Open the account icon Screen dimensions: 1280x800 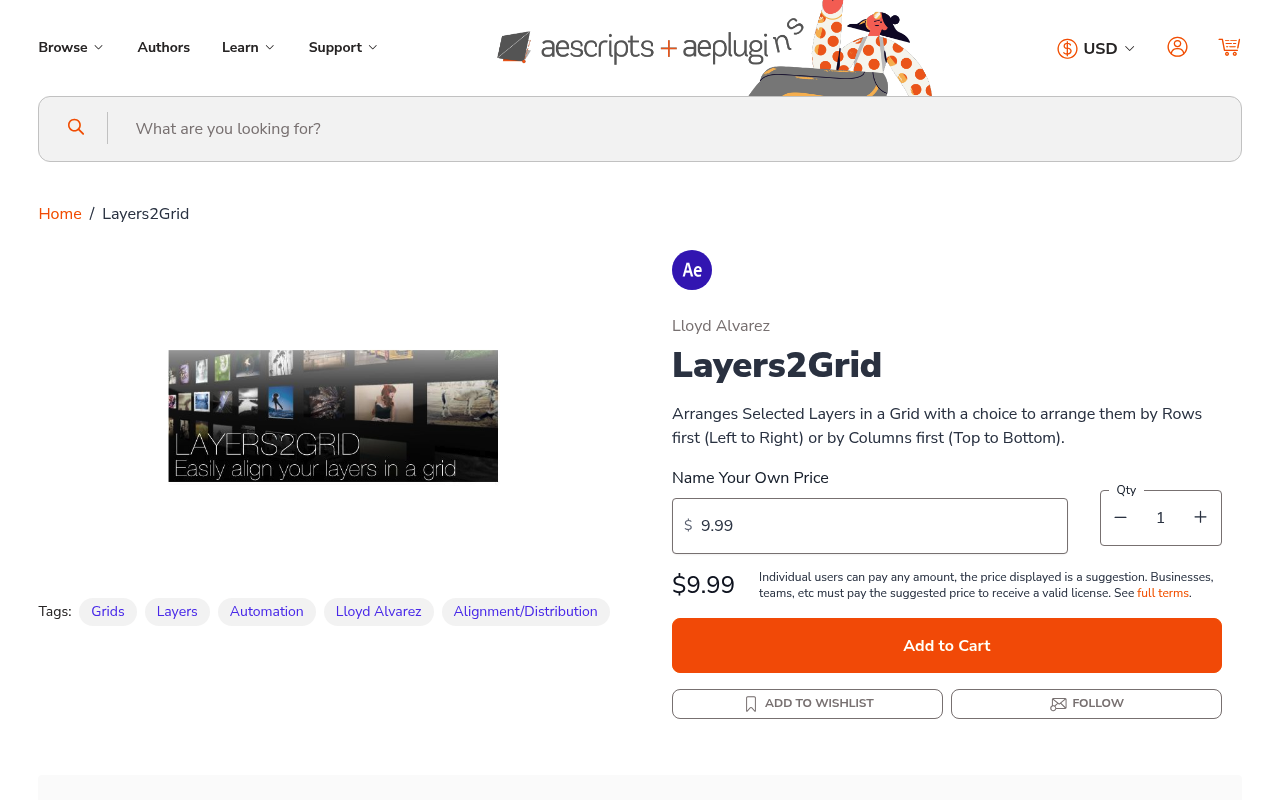click(x=1177, y=46)
